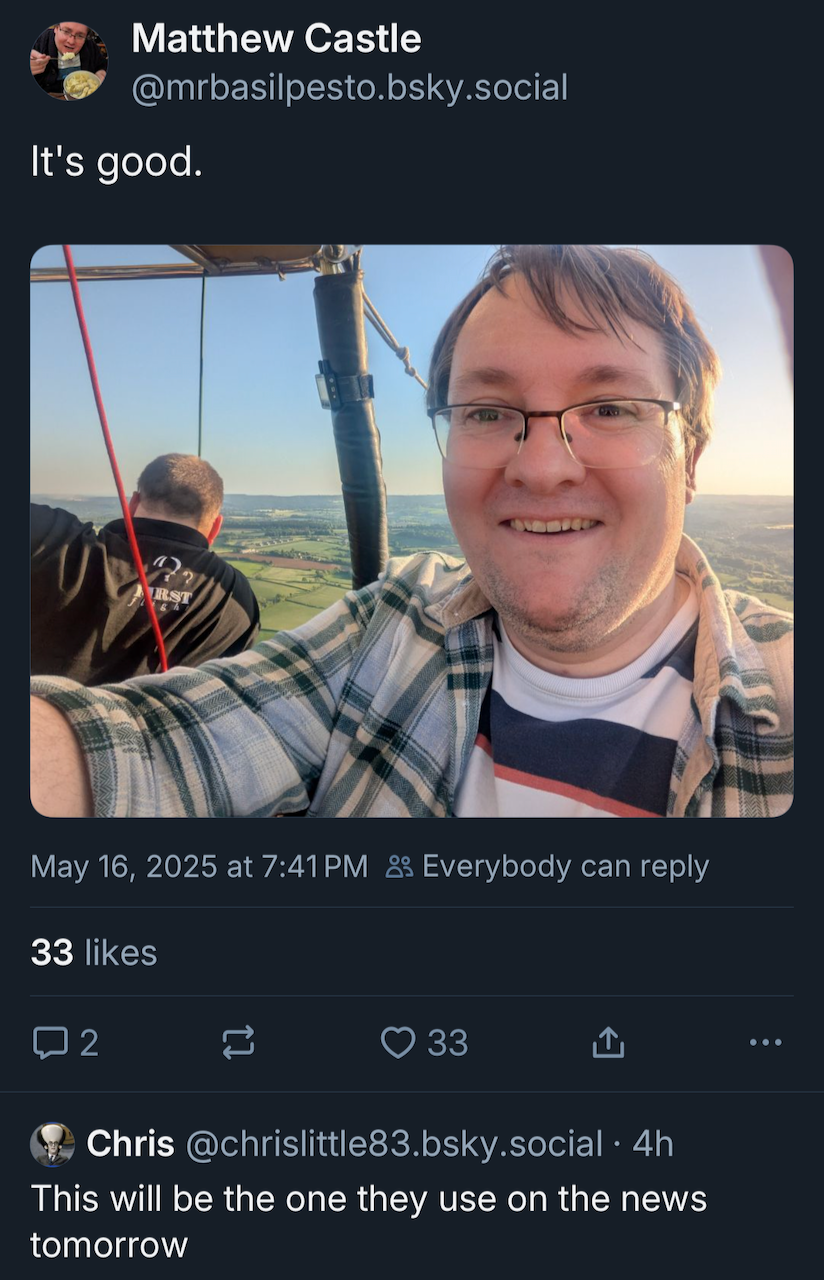Open the three-dot more options menu
This screenshot has height=1280, width=824.
pos(765,1043)
